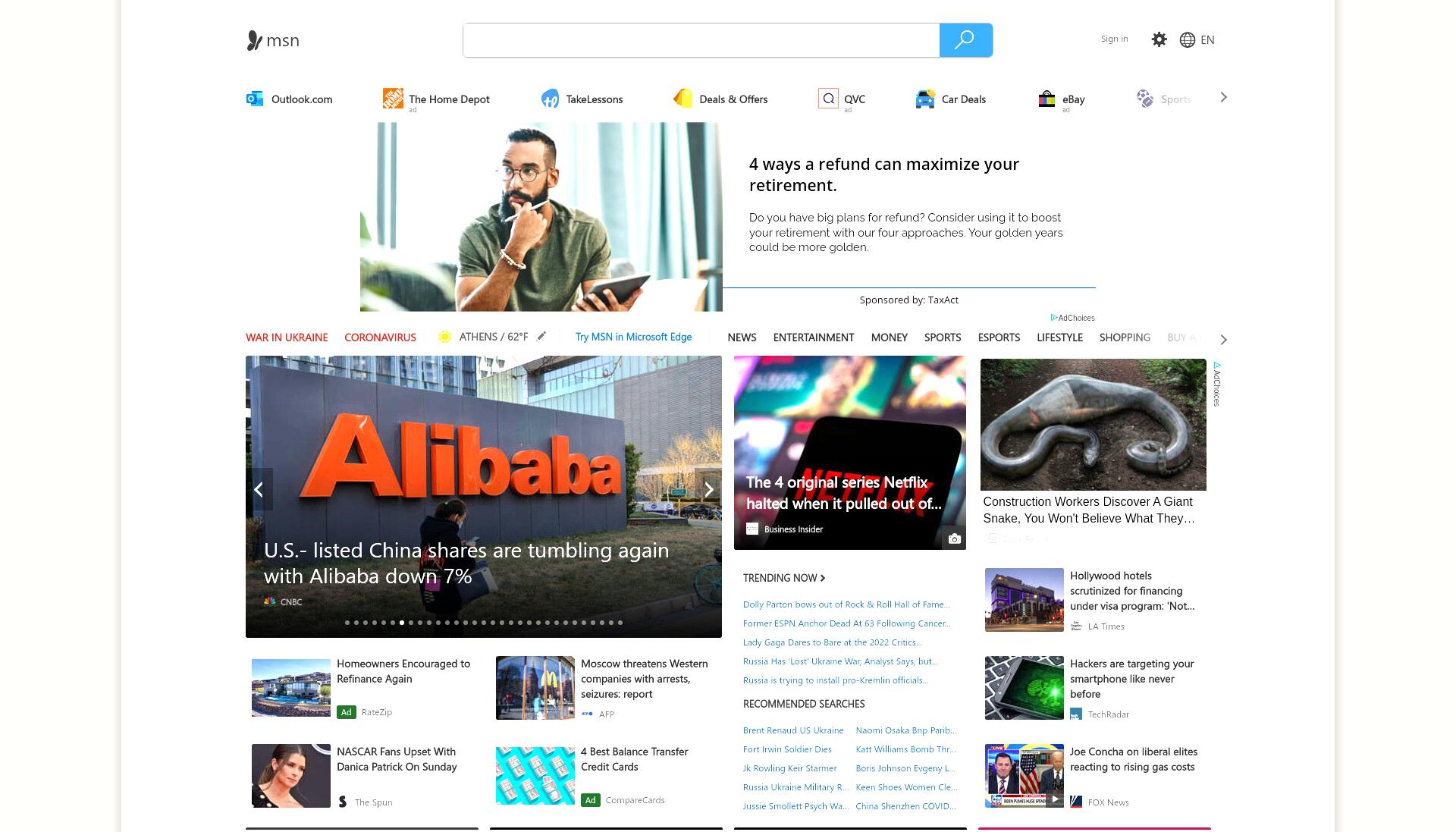Screen dimensions: 1456x832
Task: Click the globe language icon
Action: click(1188, 40)
